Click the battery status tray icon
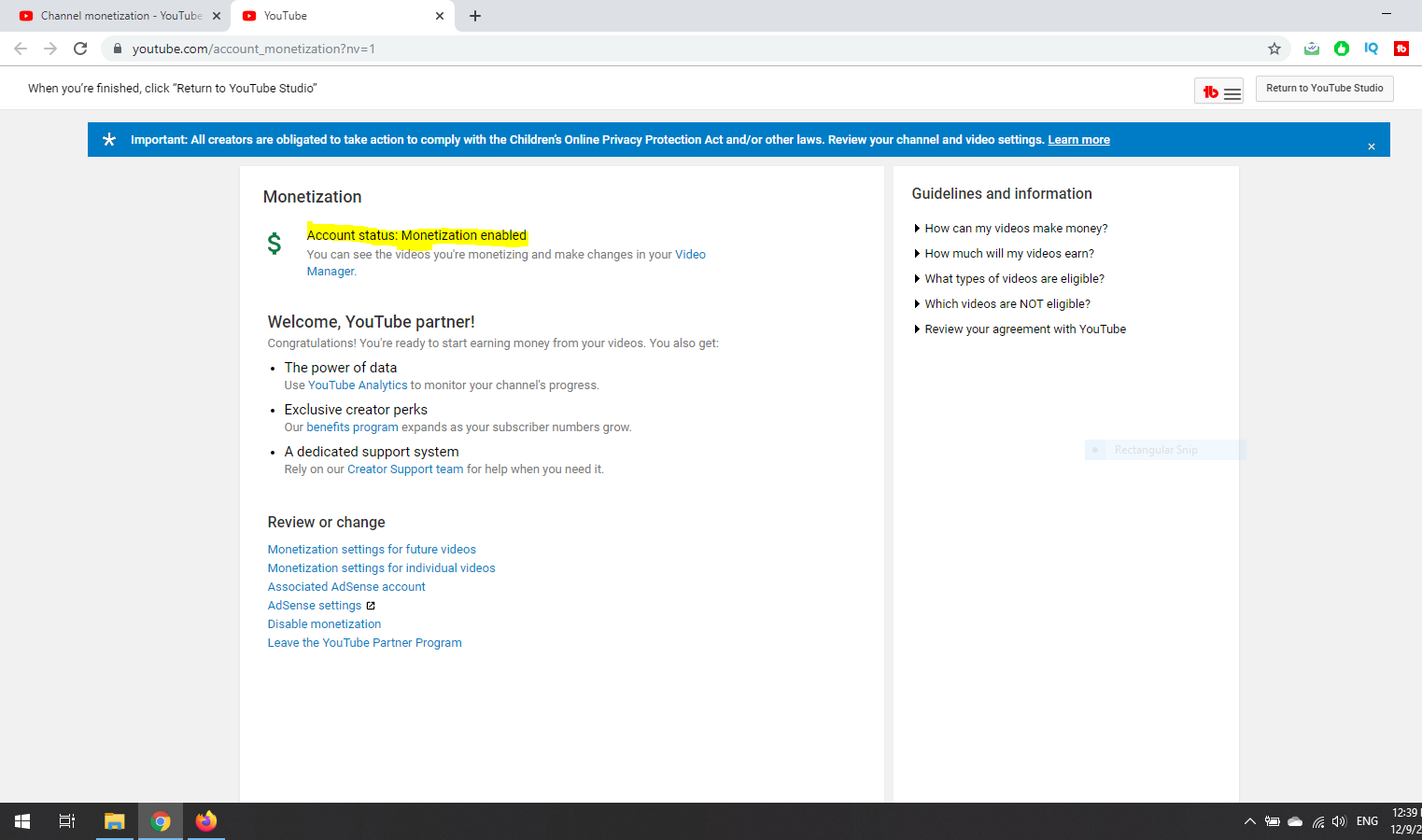Screen dimensions: 1422x840 (1273, 821)
